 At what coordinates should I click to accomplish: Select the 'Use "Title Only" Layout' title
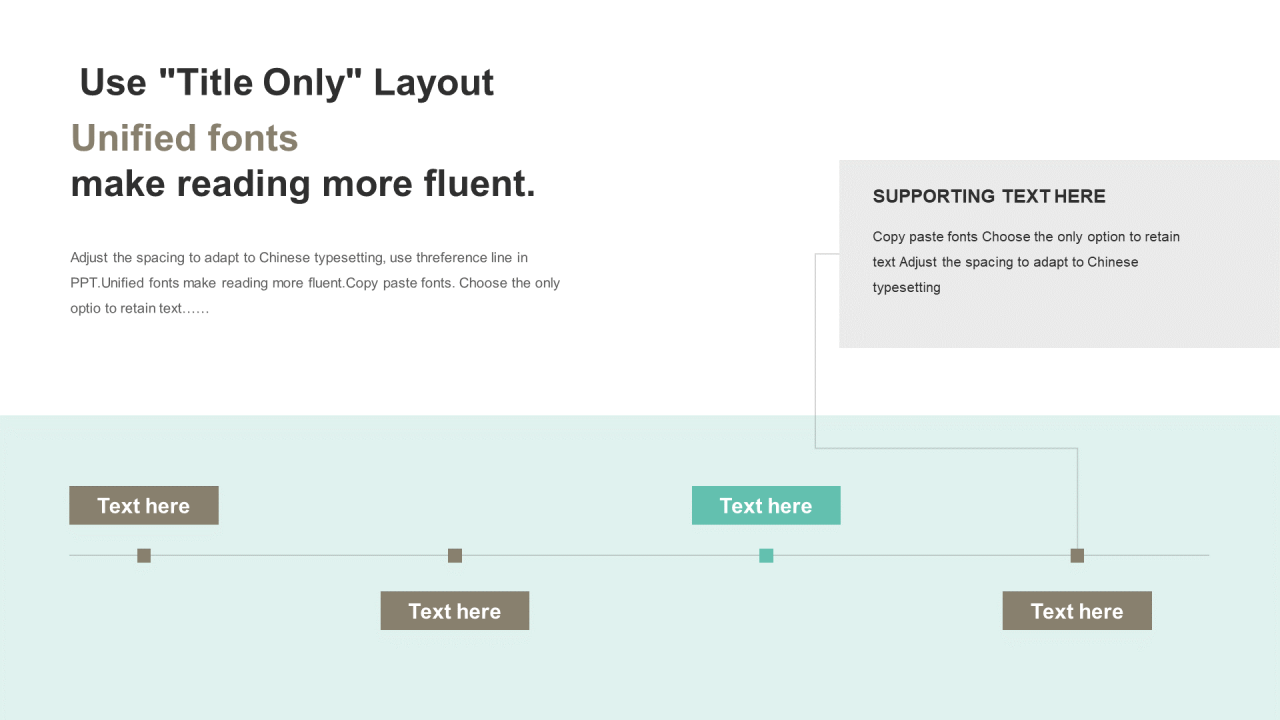click(x=286, y=82)
